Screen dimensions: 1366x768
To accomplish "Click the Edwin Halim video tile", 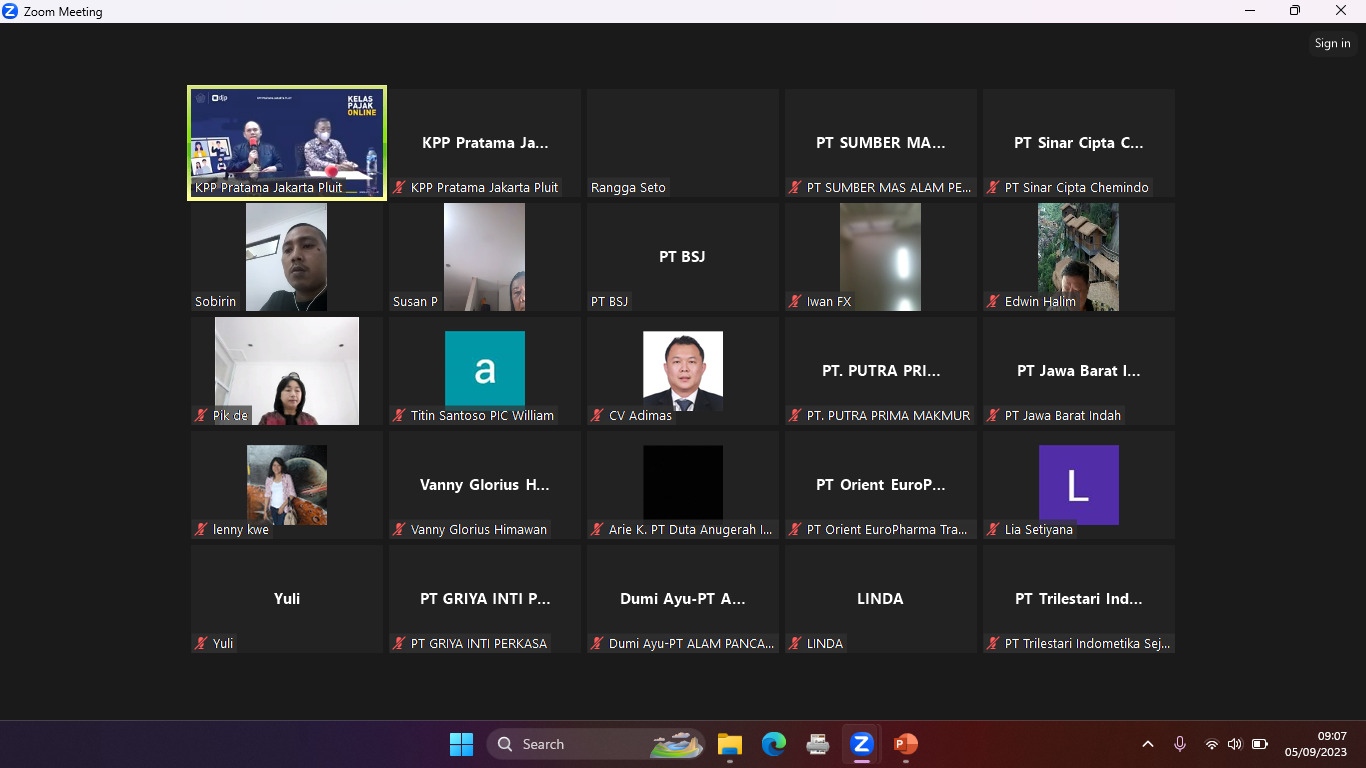I will tap(1078, 257).
